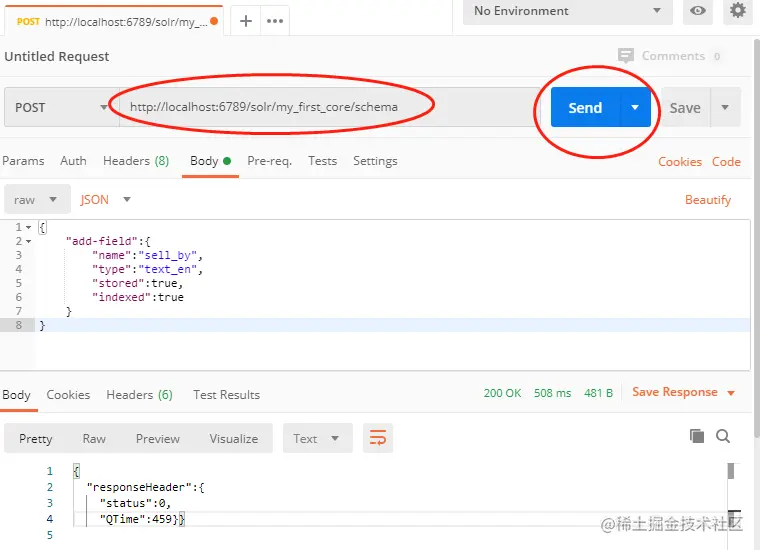The image size is (760, 550).
Task: Click the 481 B response size
Action: click(x=598, y=393)
